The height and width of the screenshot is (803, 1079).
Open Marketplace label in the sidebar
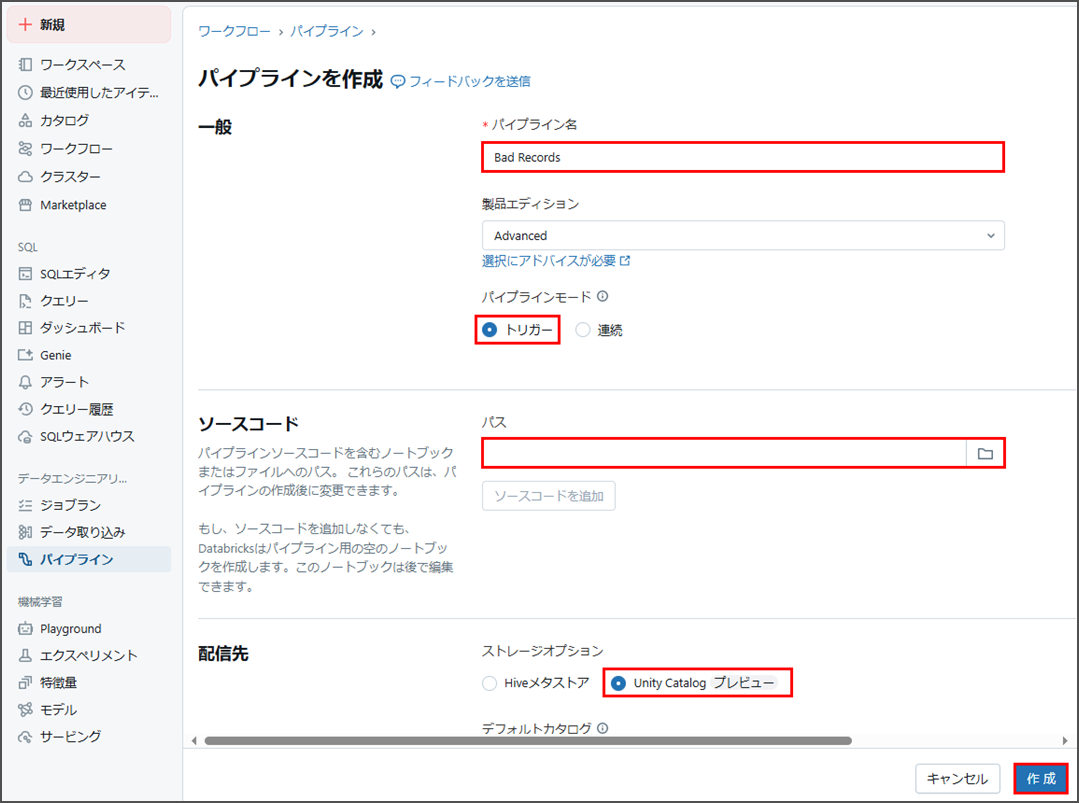74,205
